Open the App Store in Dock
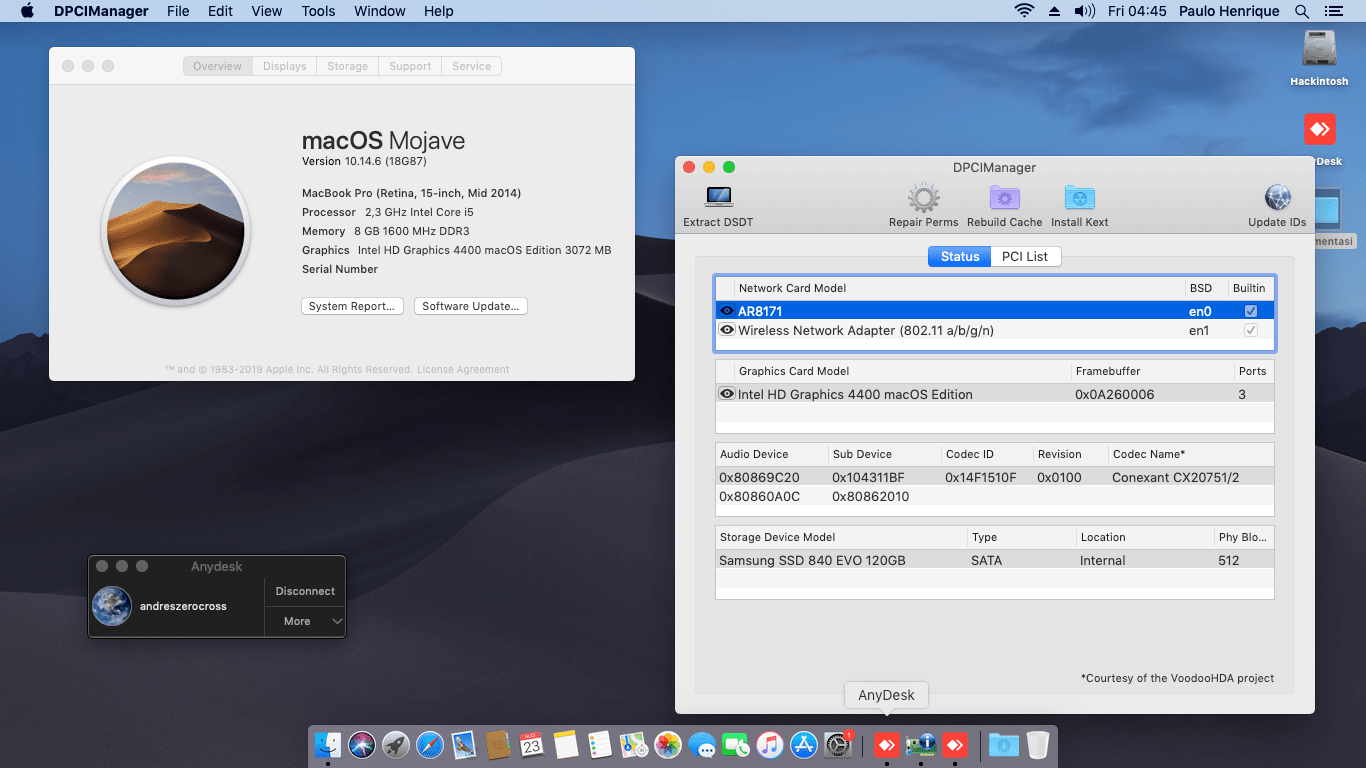 point(804,745)
